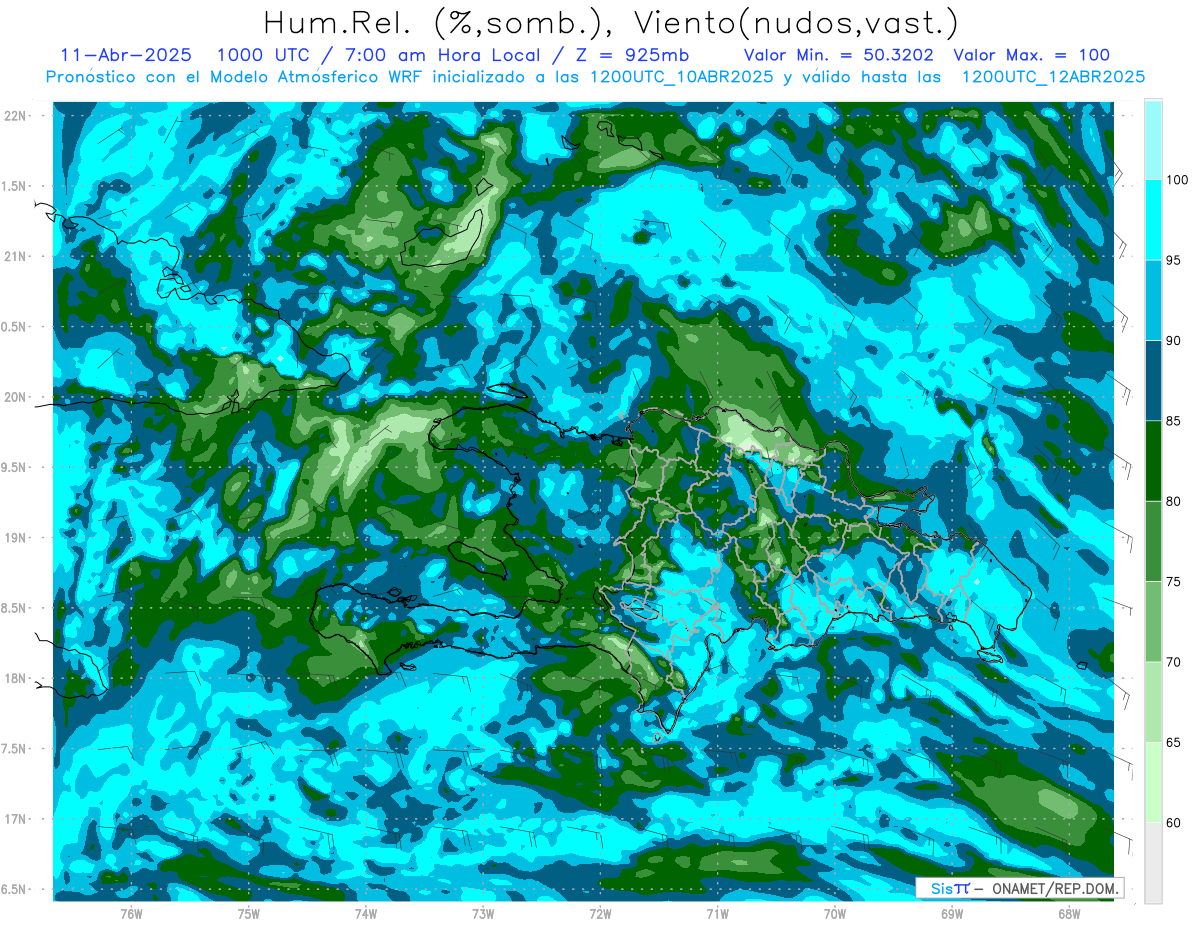Select the medium blue 90–95 legend swatch

1153,300
